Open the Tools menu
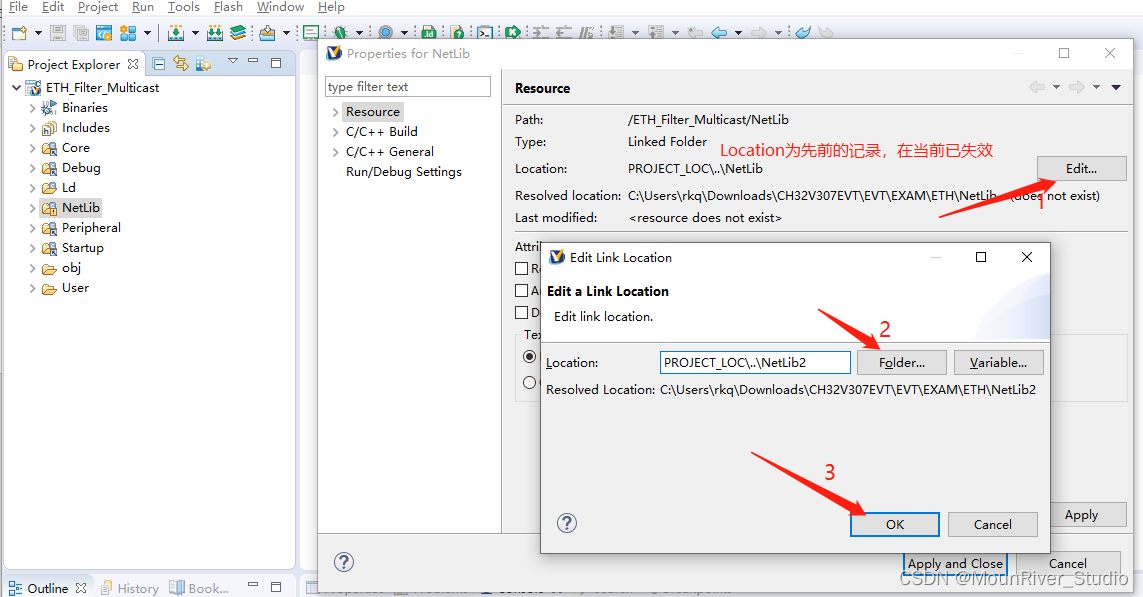The width and height of the screenshot is (1143, 597). (183, 7)
